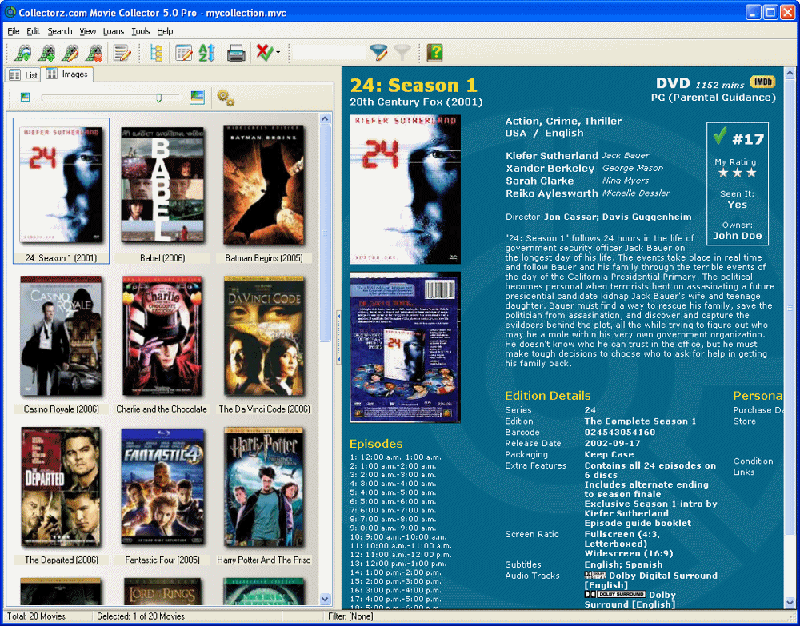Click the Collectorz app icon in title bar
The height and width of the screenshot is (626, 800).
pos(10,11)
